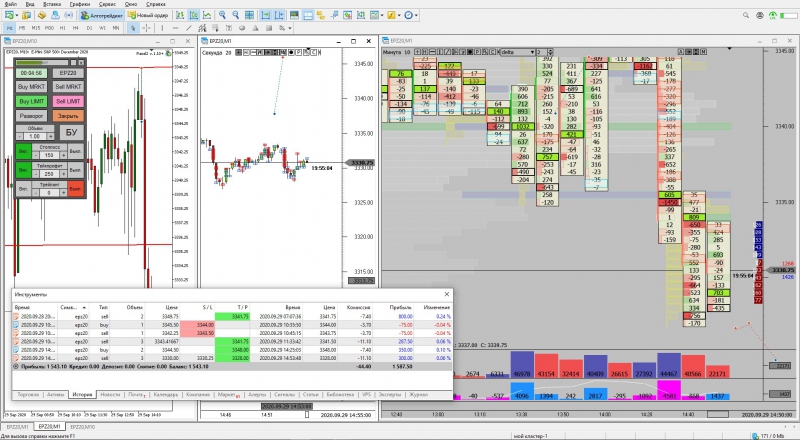Screen dimensions: 800x440
Task: Select the bar chart type icon
Action: click(x=180, y=15)
